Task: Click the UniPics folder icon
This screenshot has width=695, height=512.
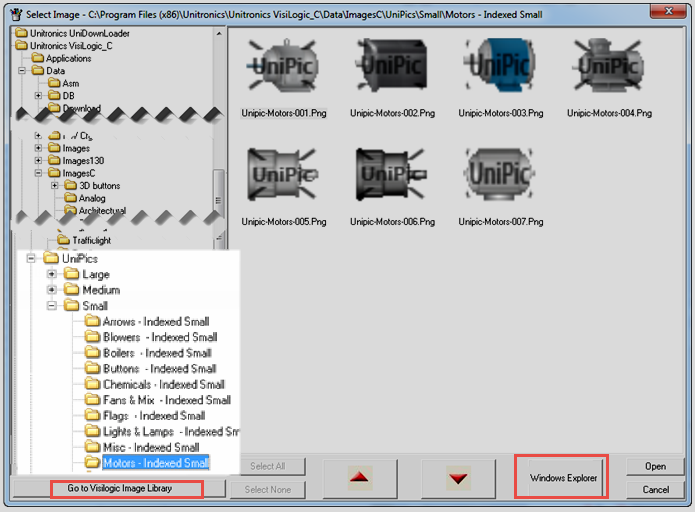Action: [51, 258]
